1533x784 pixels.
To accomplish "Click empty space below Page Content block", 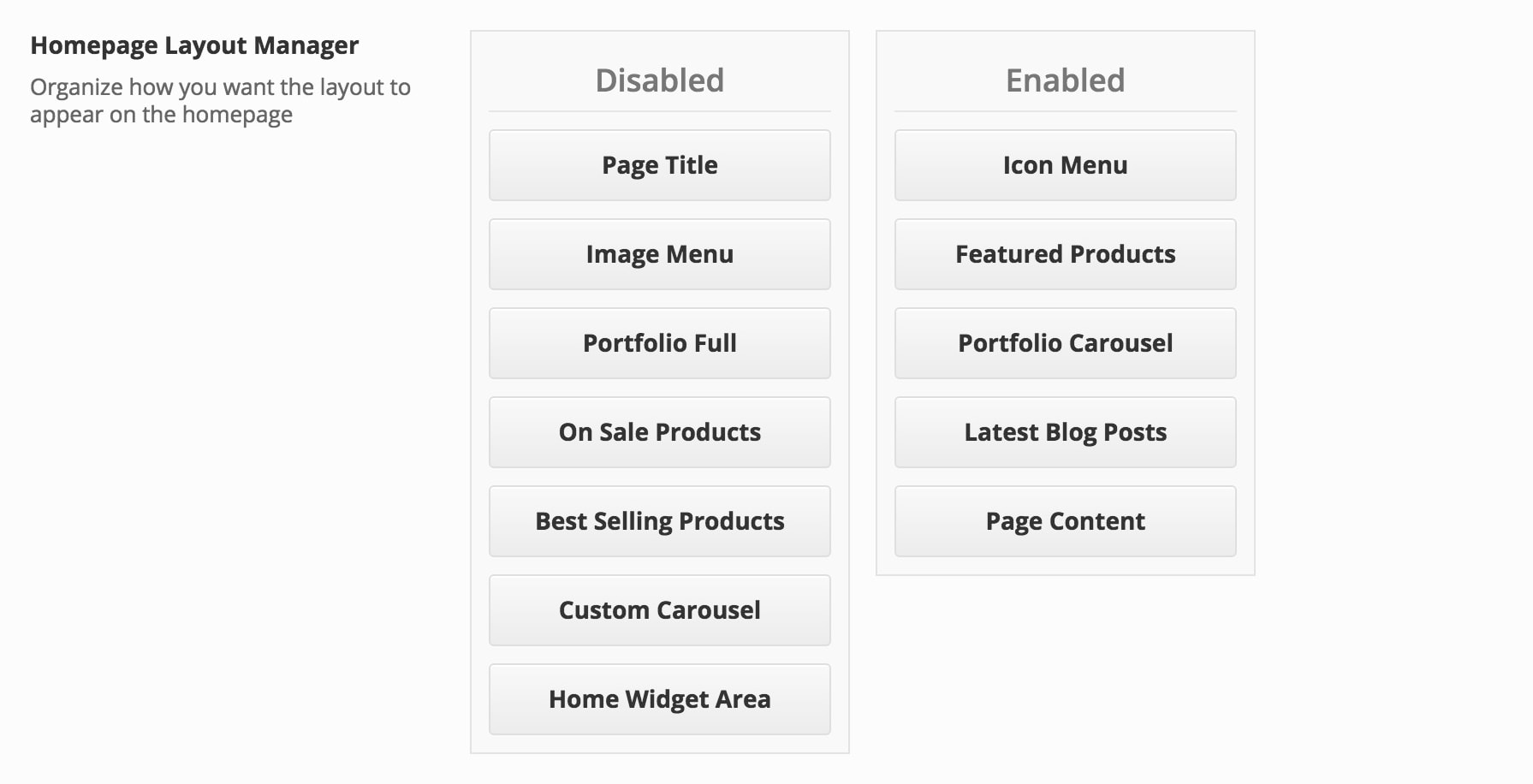I will coord(1065,566).
